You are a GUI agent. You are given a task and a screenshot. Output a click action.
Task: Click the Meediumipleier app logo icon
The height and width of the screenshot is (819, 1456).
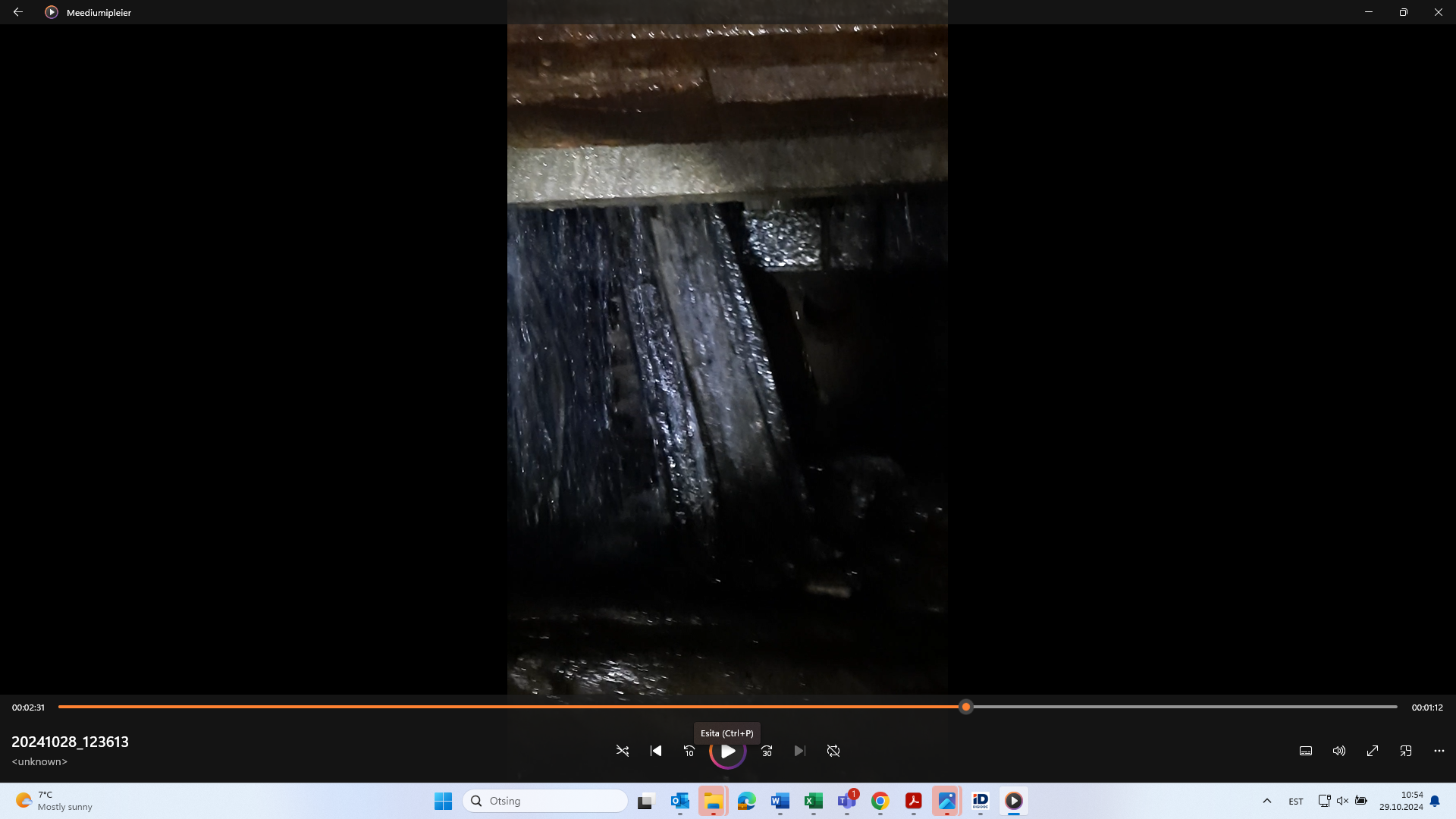[52, 12]
